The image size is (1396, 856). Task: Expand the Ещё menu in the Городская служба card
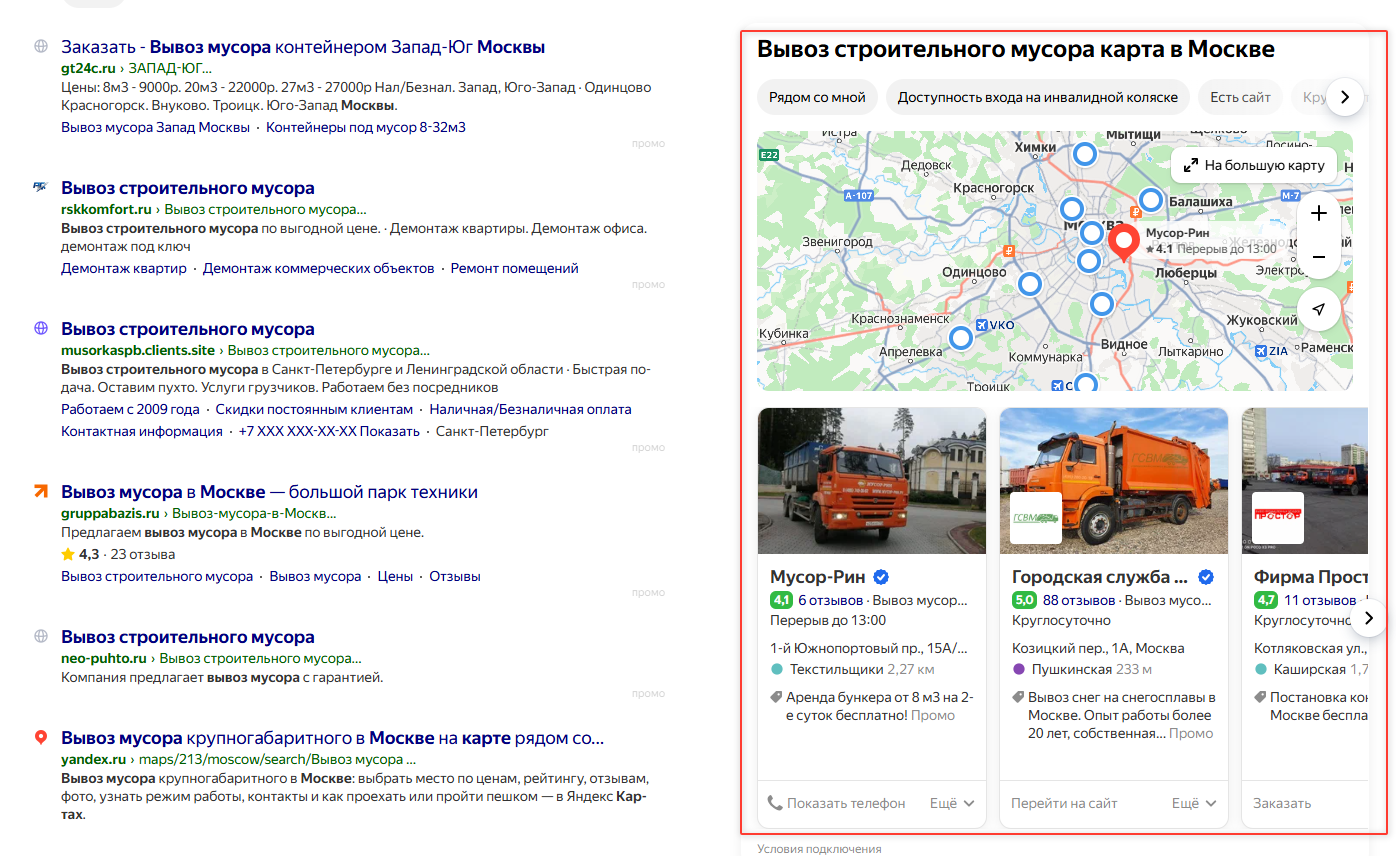[x=1194, y=803]
